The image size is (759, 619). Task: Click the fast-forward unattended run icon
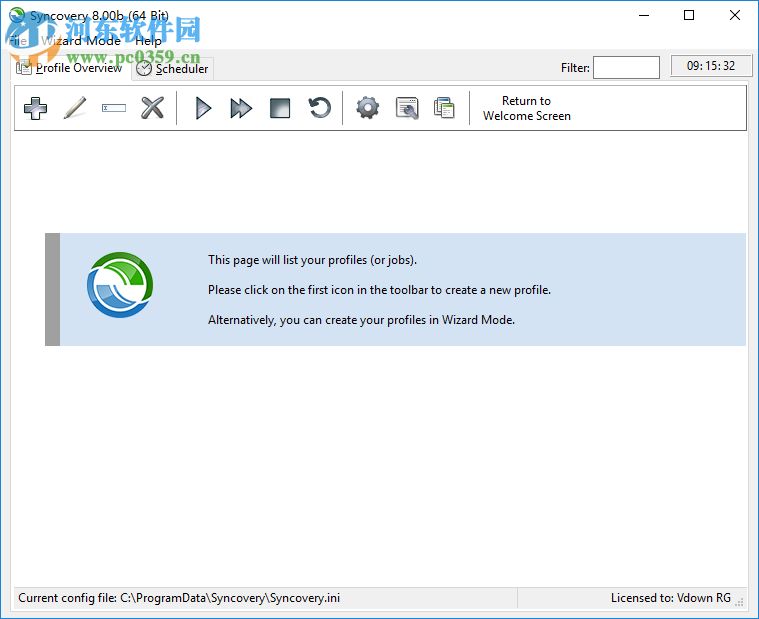pyautogui.click(x=241, y=108)
